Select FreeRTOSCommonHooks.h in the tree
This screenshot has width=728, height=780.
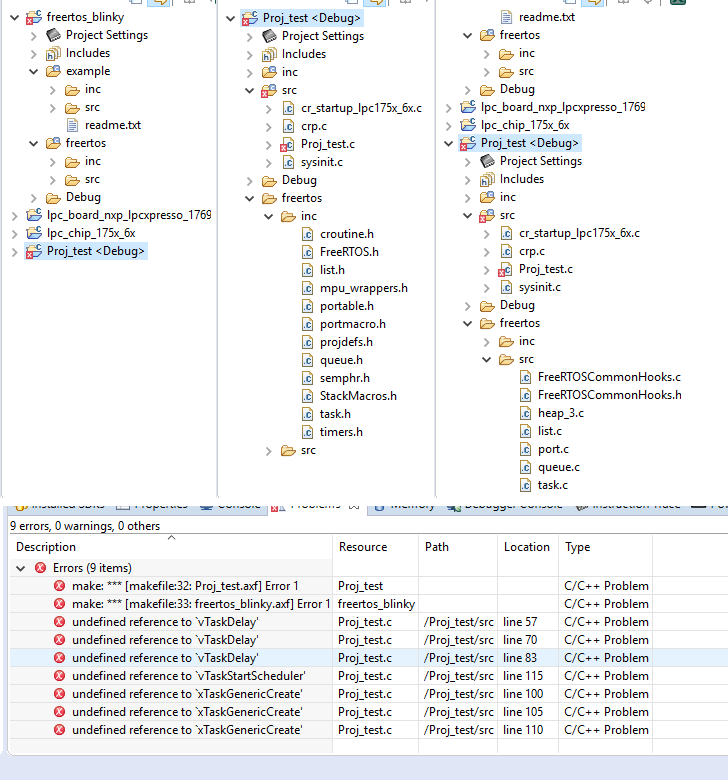pyautogui.click(x=610, y=395)
